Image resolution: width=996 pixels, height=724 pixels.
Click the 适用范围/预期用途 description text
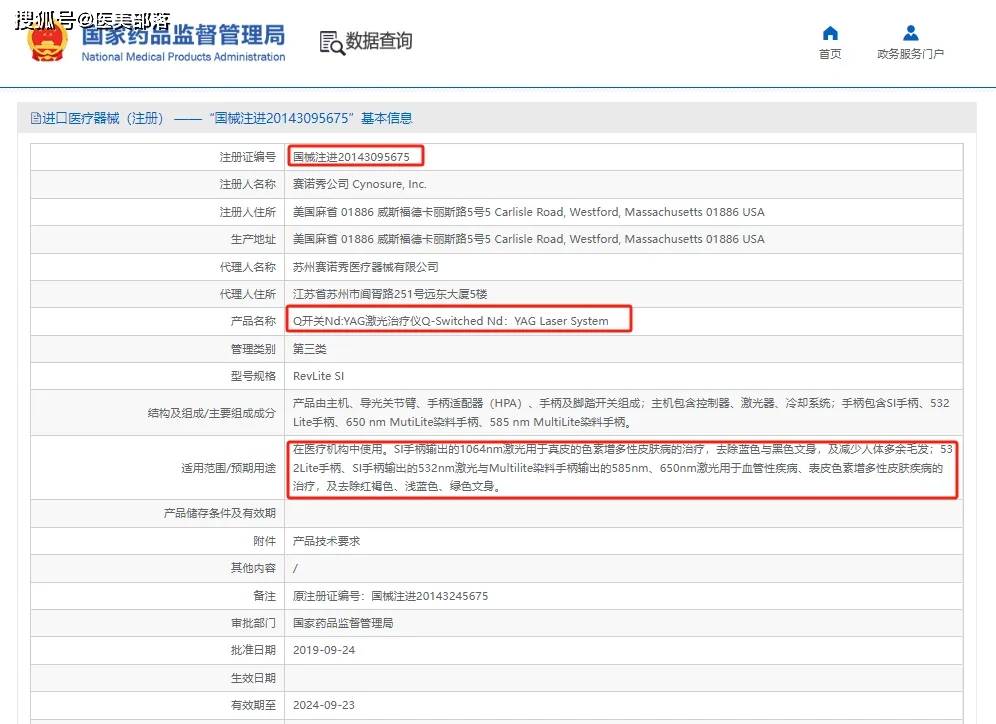point(622,467)
